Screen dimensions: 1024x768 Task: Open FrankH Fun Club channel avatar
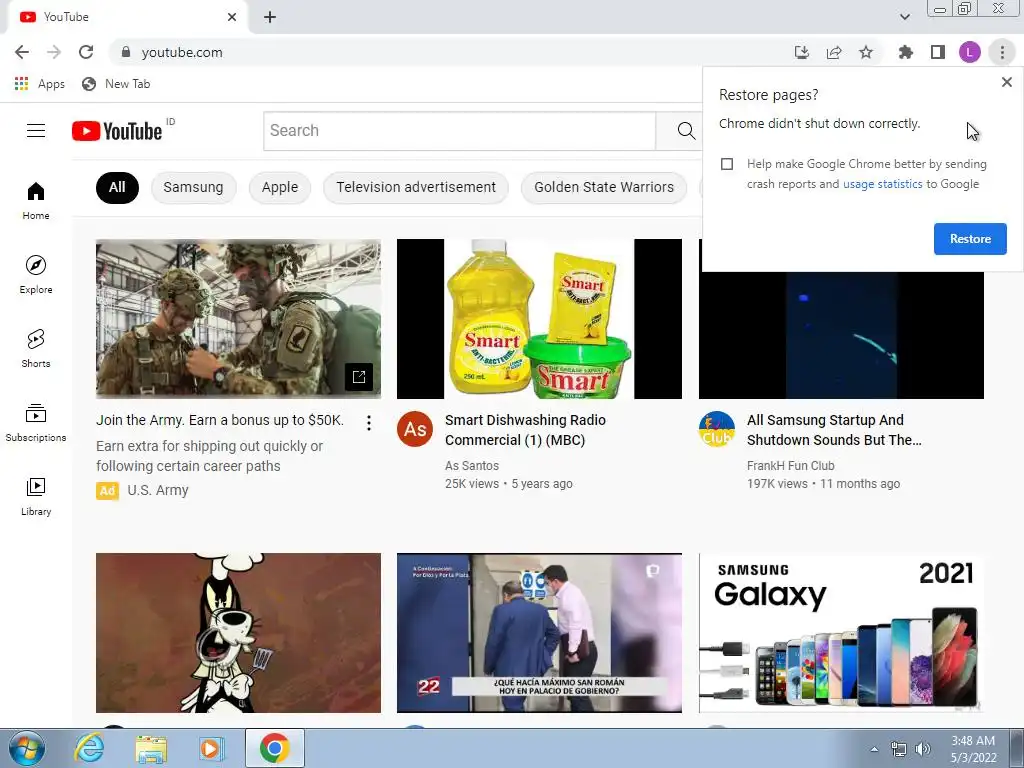(x=716, y=429)
